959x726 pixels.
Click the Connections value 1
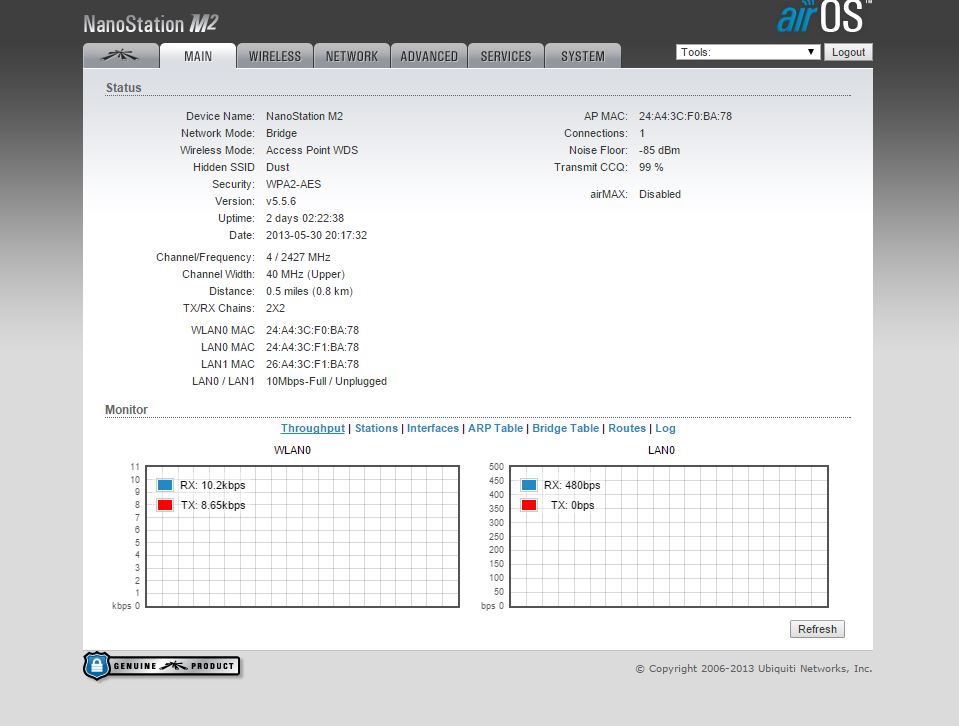pyautogui.click(x=642, y=133)
